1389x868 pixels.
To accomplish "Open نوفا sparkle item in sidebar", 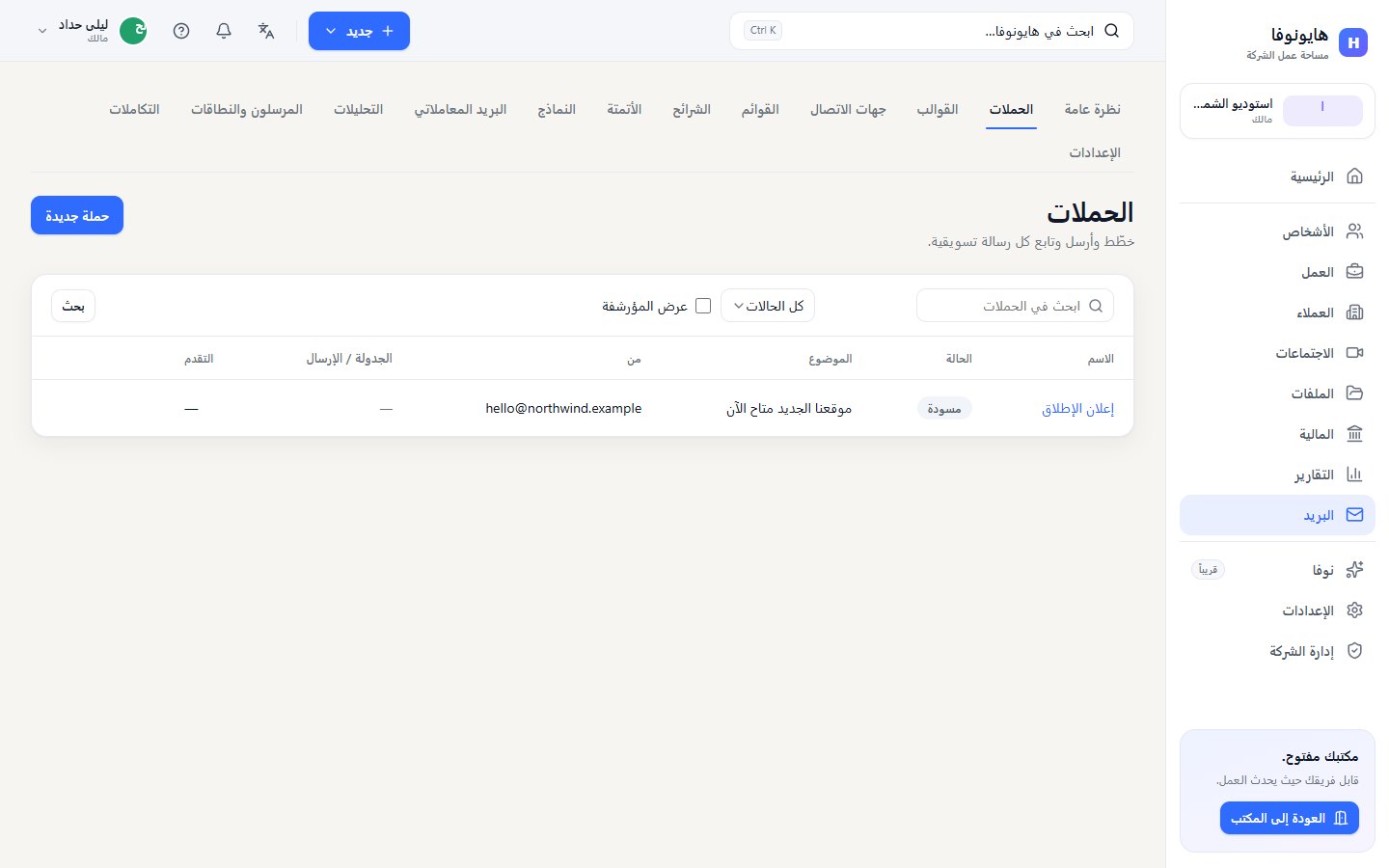I will point(1277,570).
